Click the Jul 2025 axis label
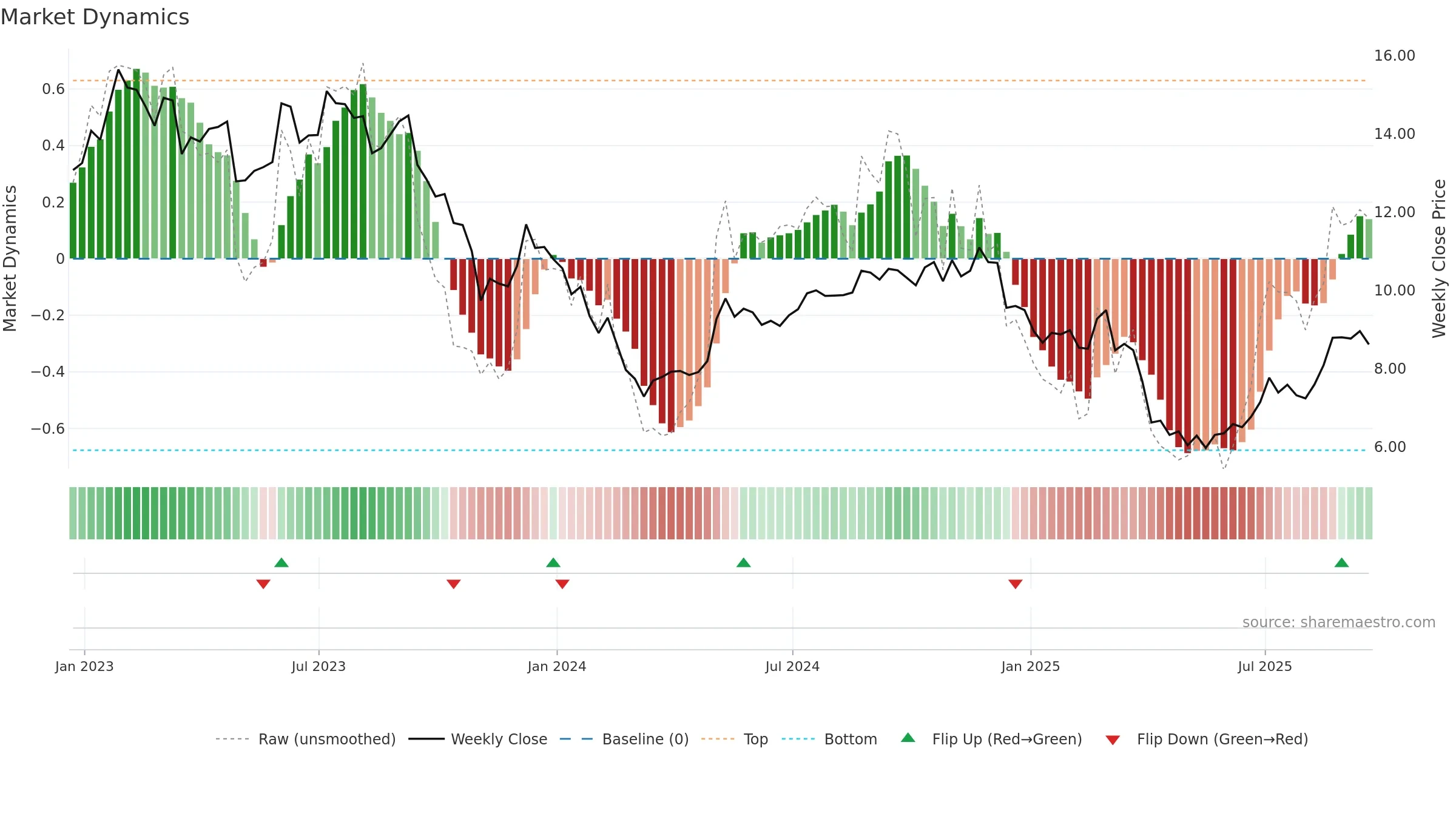 pyautogui.click(x=1265, y=666)
